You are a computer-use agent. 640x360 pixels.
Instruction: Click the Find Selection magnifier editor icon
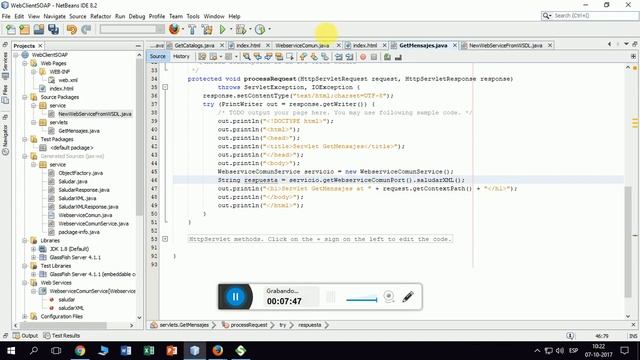[247, 57]
